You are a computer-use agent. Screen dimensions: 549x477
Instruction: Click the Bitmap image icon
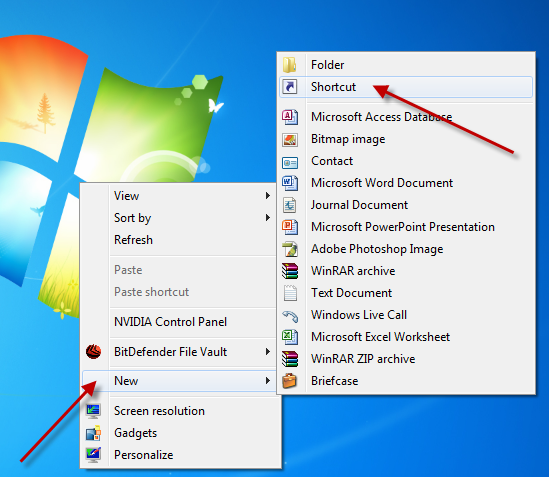point(290,139)
